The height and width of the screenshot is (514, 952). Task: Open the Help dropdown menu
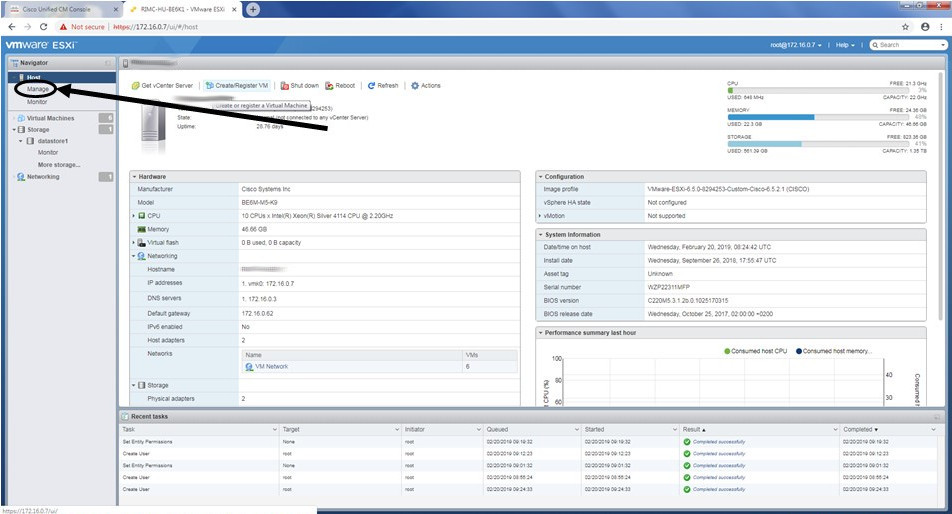click(845, 45)
